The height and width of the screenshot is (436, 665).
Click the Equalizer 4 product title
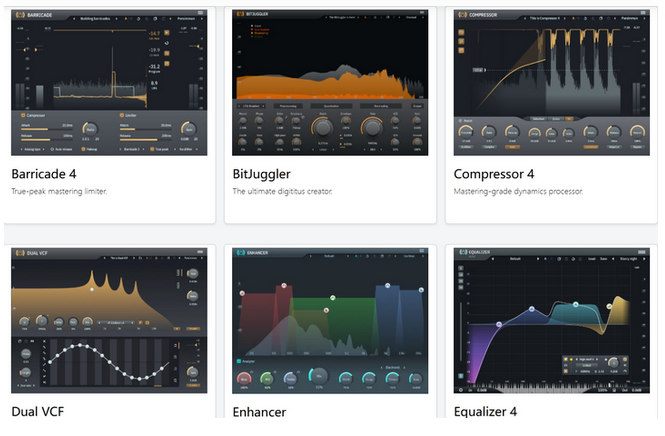tap(485, 412)
